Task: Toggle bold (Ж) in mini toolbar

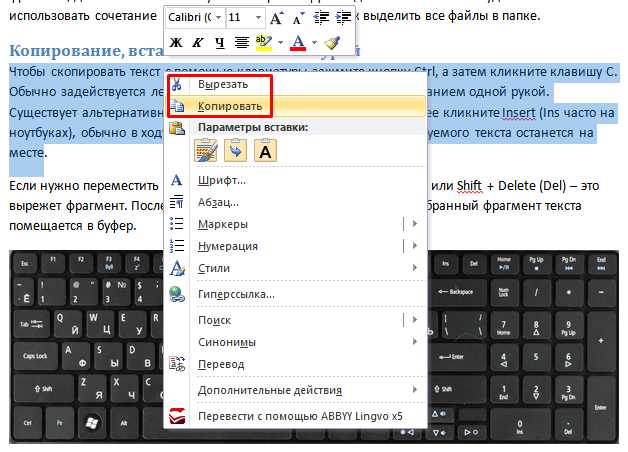Action: click(x=176, y=42)
